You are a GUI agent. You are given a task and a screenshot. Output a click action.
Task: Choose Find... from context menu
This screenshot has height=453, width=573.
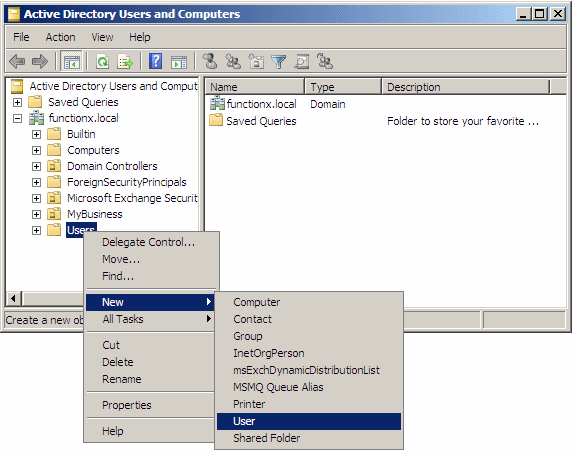(150, 276)
